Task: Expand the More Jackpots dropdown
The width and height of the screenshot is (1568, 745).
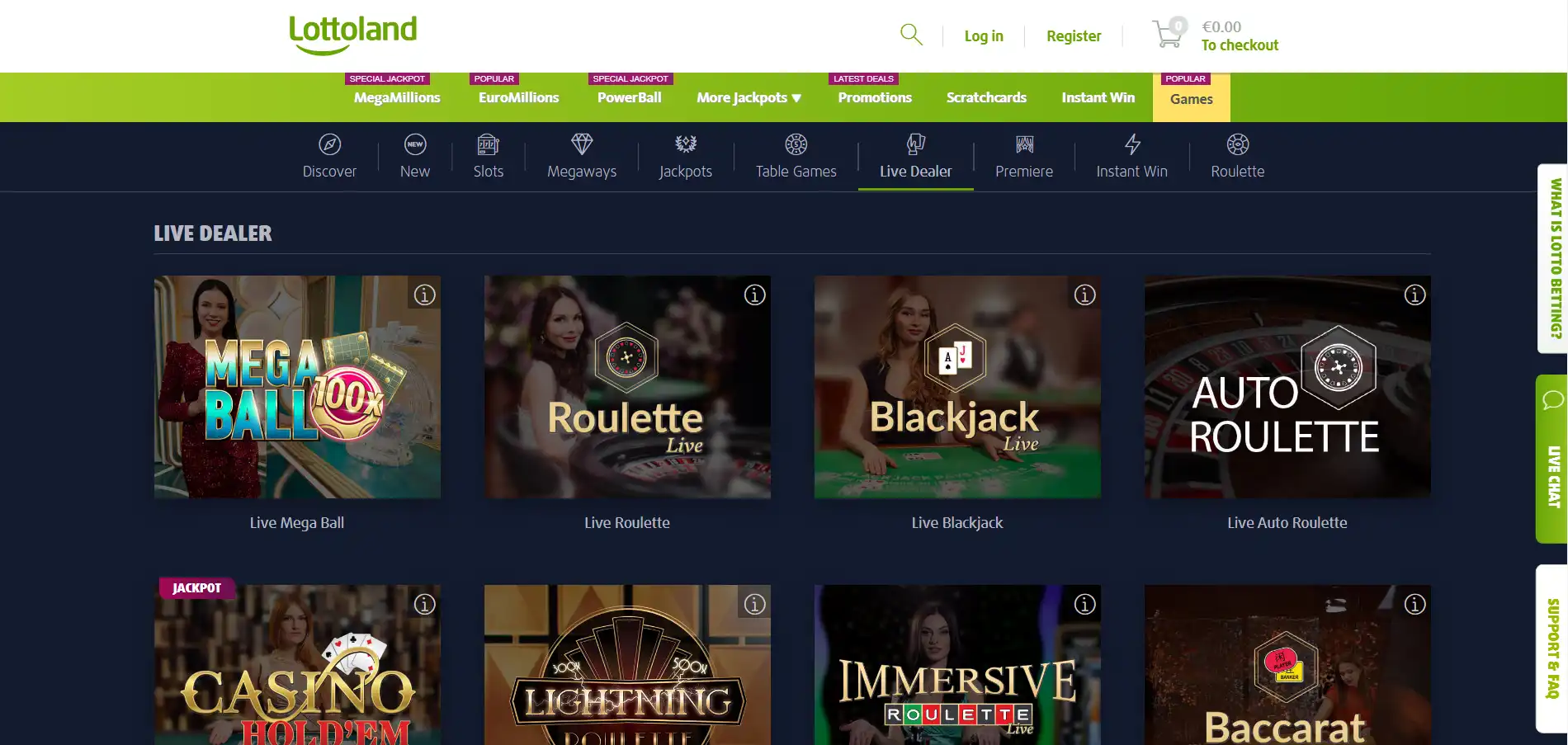Action: point(749,97)
